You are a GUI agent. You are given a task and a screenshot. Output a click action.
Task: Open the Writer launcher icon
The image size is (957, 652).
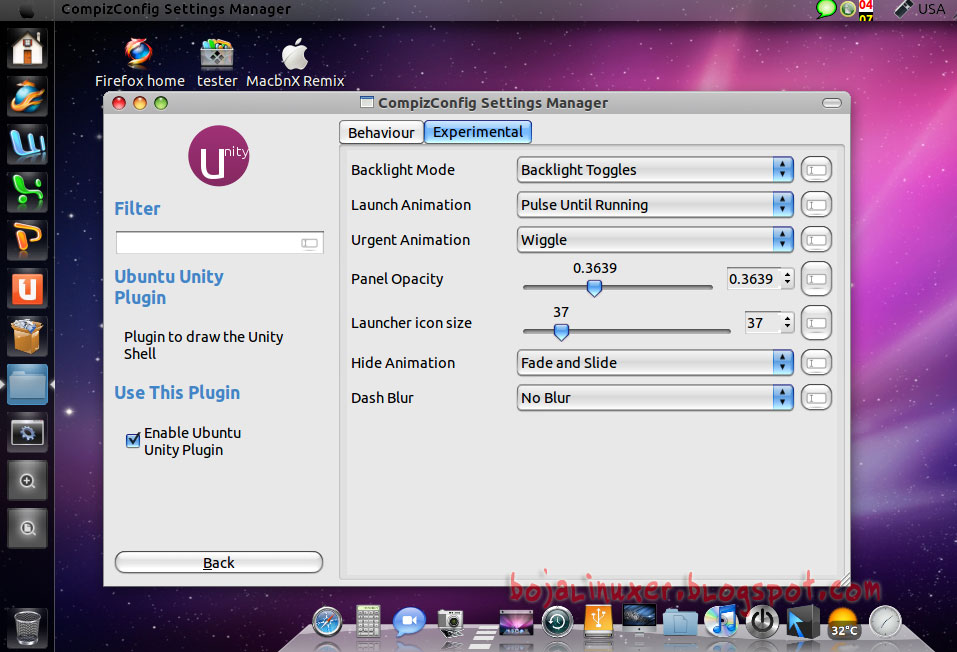tap(27, 144)
